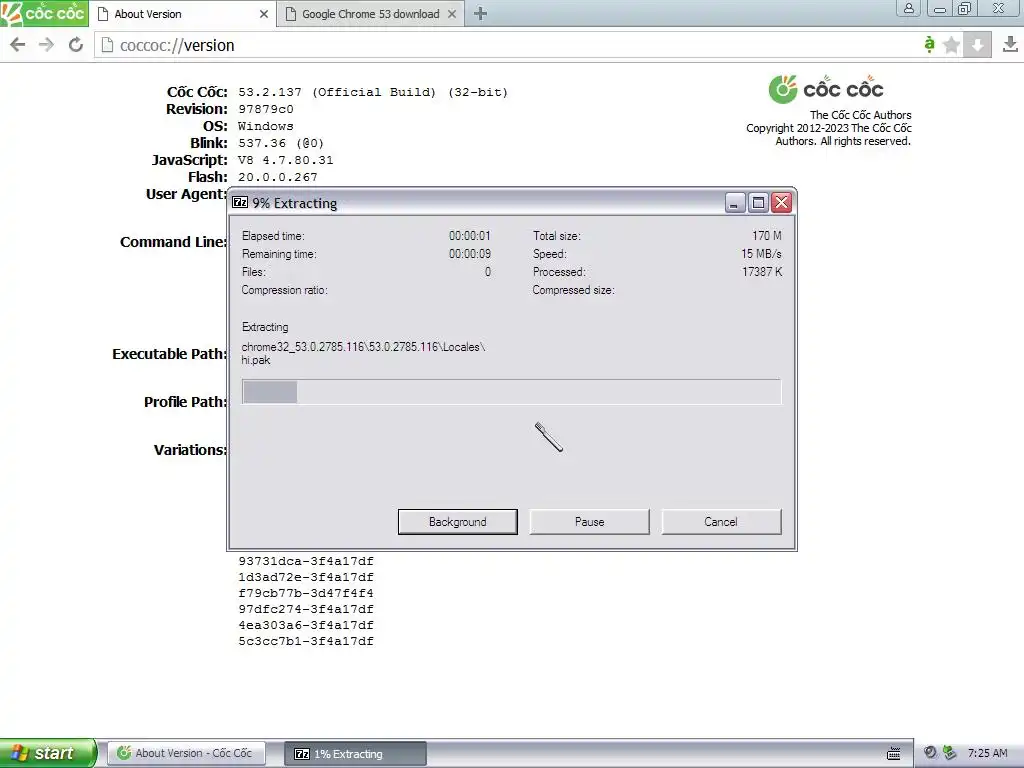Click the Cốc Cốc logo on the version page
1024x768 pixels.
point(827,89)
